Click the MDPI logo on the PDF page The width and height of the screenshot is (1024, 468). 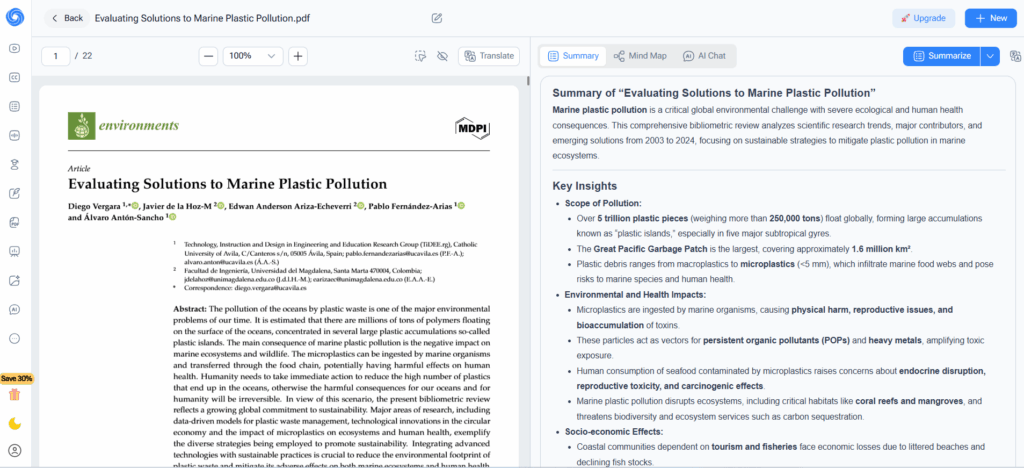[x=472, y=128]
